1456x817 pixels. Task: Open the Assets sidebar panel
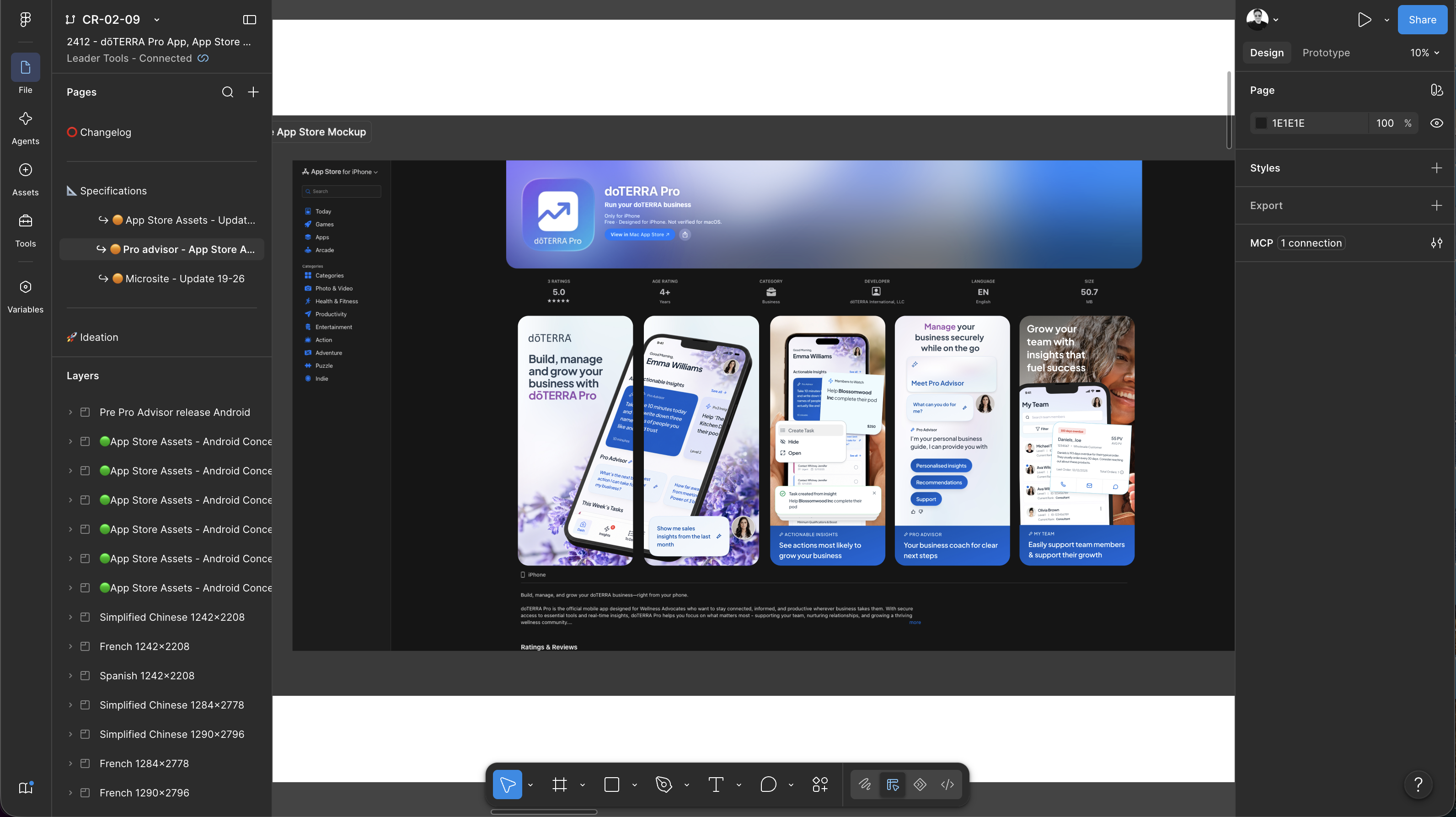click(26, 179)
